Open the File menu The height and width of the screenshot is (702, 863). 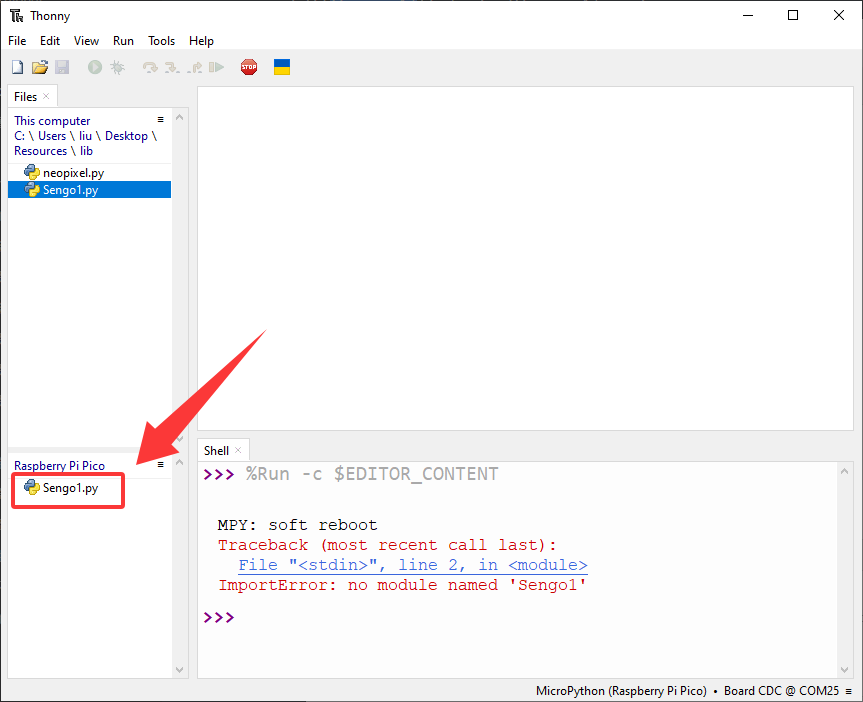[x=17, y=41]
